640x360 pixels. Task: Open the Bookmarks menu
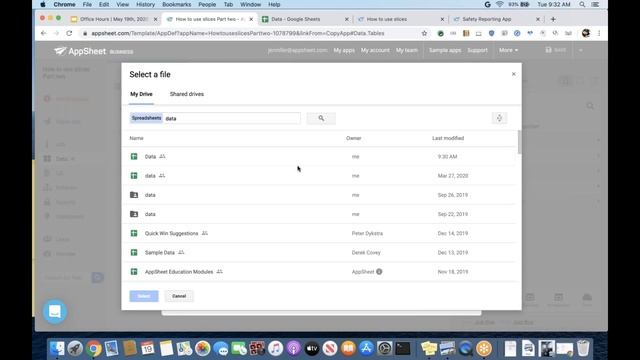tap(176, 4)
